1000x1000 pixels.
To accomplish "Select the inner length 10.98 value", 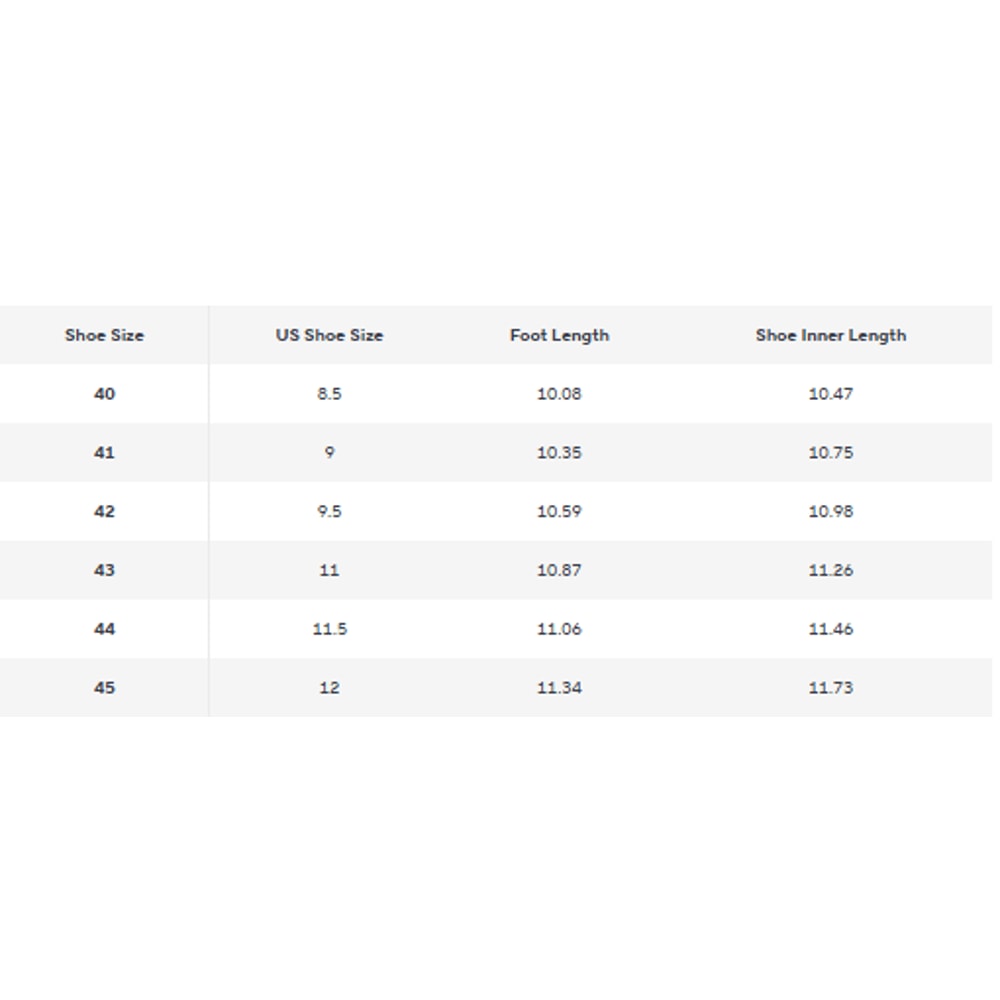I will pyautogui.click(x=830, y=511).
